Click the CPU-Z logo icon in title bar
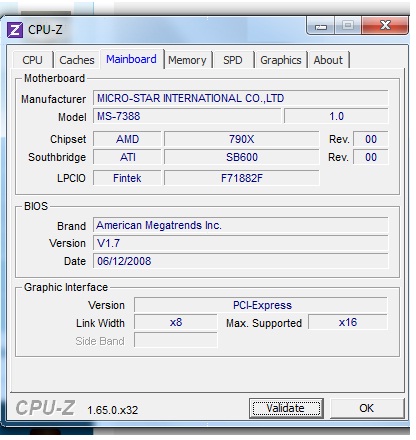Viewport: 416px width, 440px height. (15, 30)
